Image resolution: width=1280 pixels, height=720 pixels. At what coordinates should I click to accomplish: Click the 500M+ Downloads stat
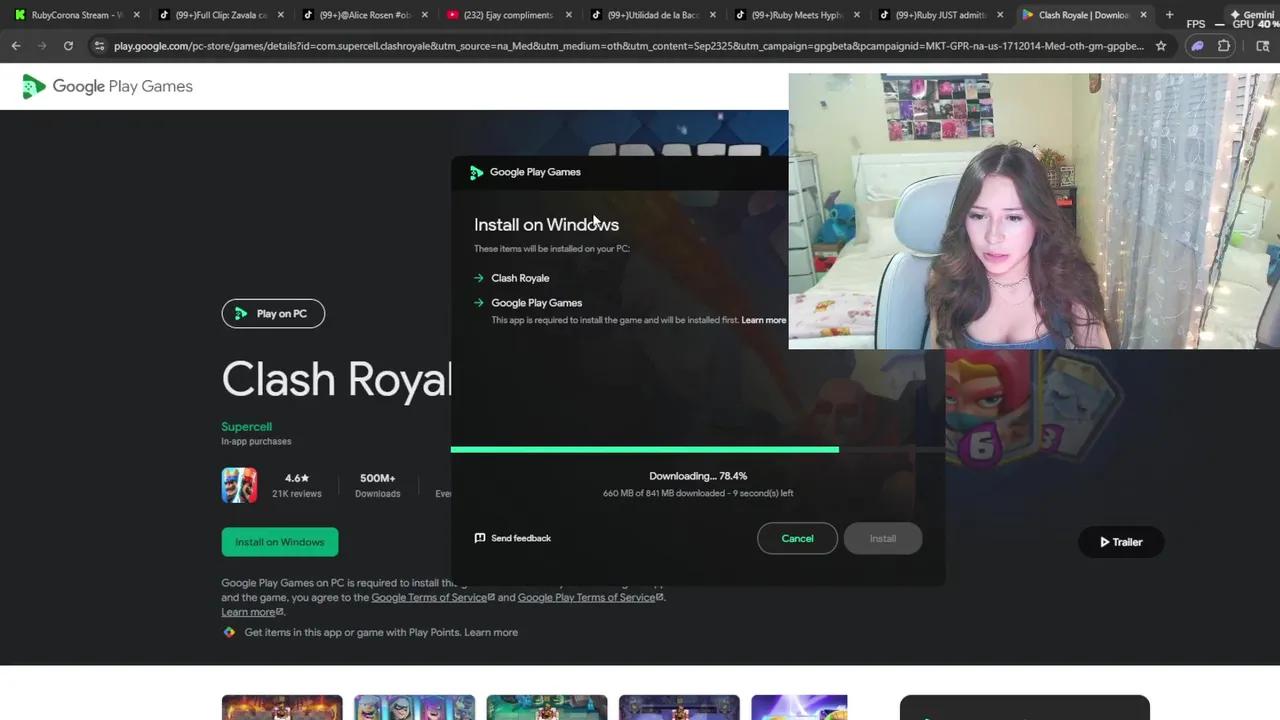coord(378,485)
